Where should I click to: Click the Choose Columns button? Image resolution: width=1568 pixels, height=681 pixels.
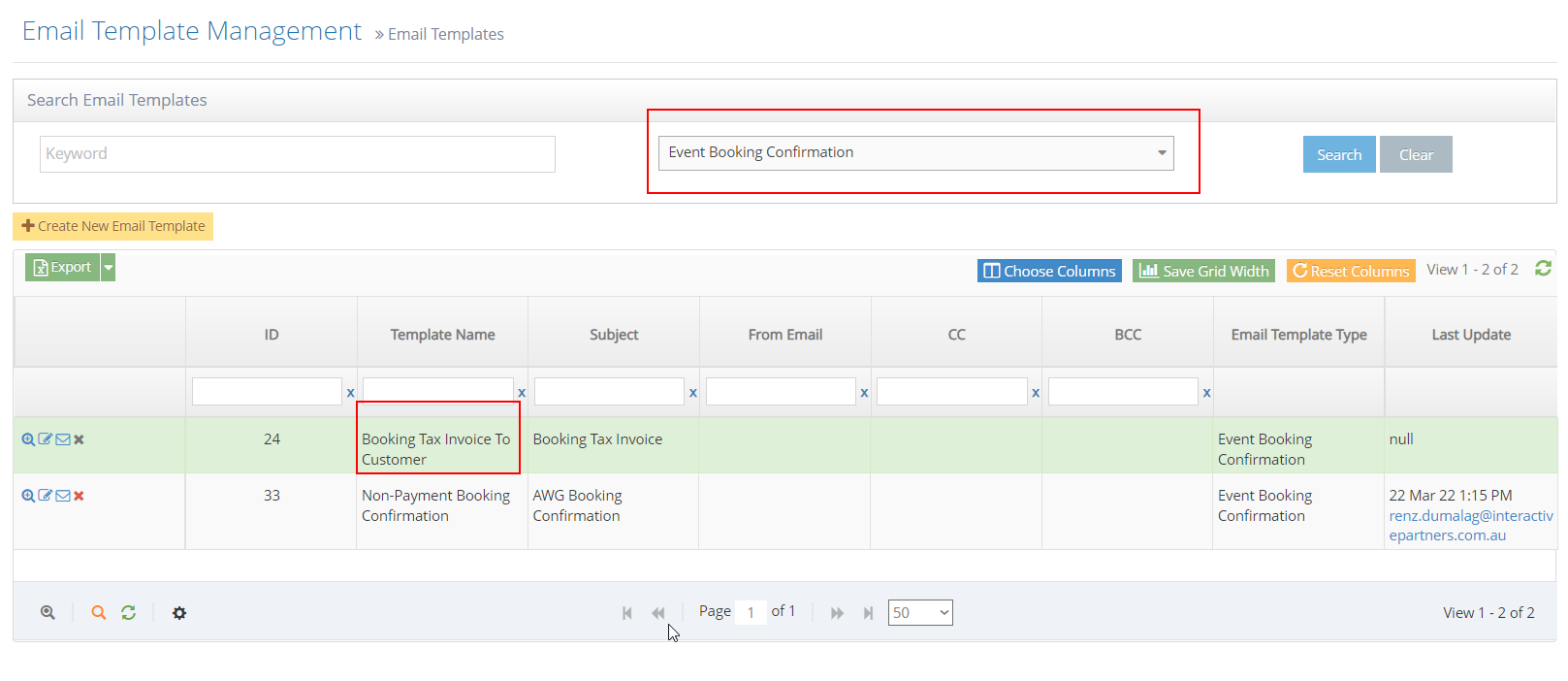pyautogui.click(x=1049, y=272)
